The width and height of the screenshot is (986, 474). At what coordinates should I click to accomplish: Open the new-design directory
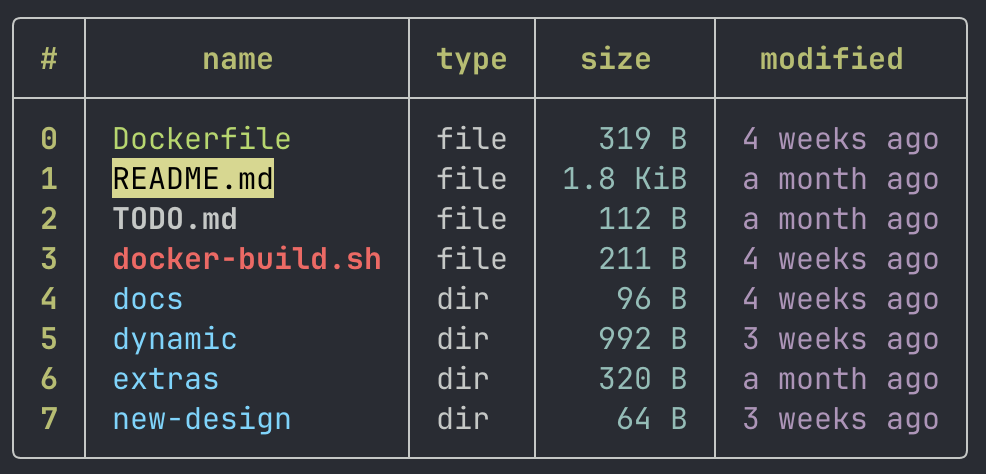tap(202, 419)
